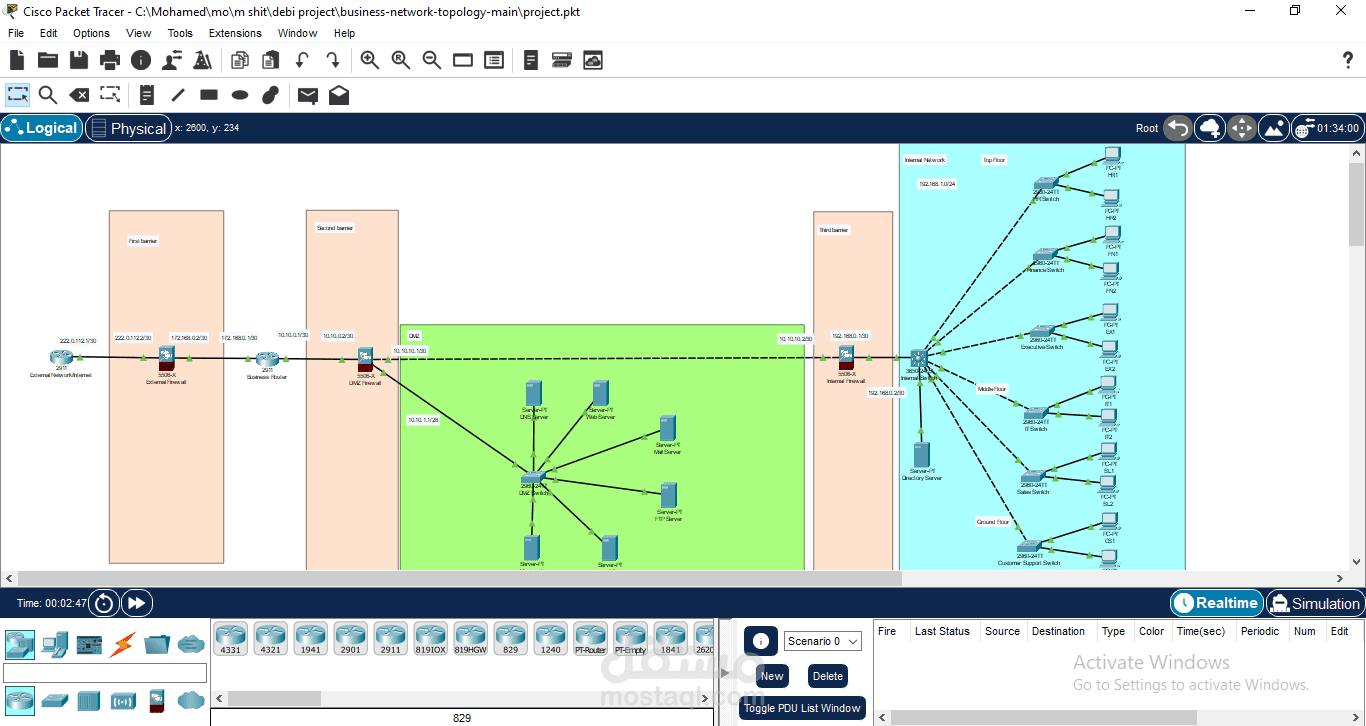
Task: Click the Mail Server device
Action: pyautogui.click(x=667, y=428)
